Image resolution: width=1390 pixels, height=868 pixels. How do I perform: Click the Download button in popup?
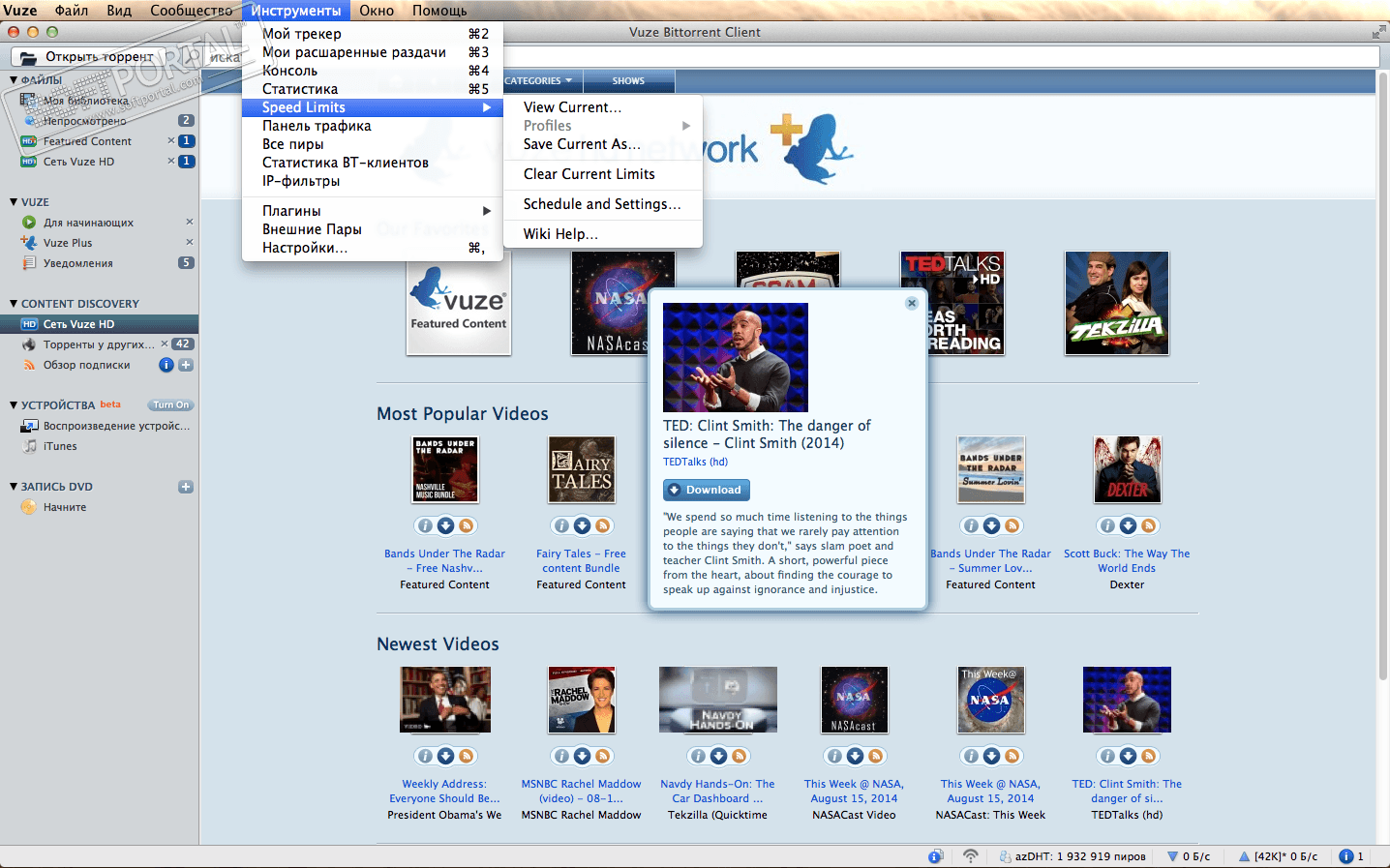(x=707, y=490)
